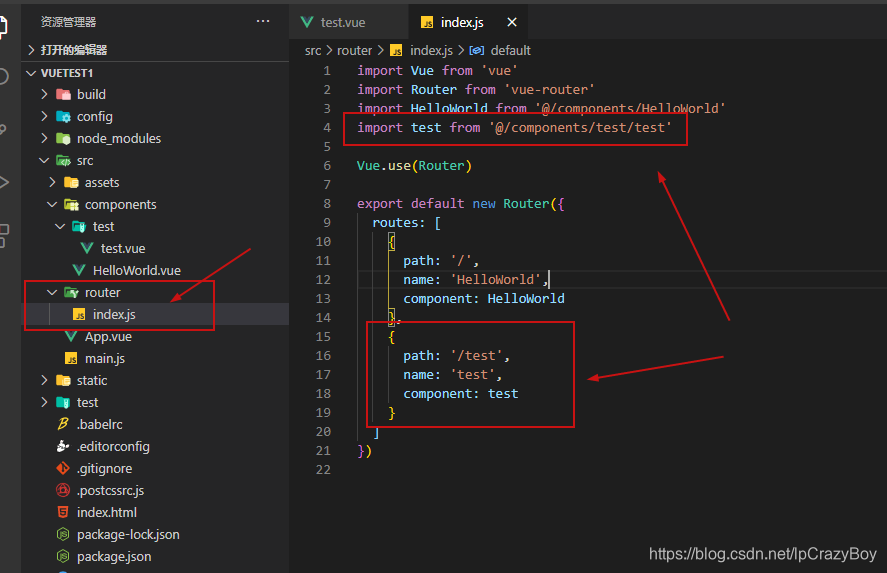Click the Vue icon on test.vue tab

(x=307, y=22)
